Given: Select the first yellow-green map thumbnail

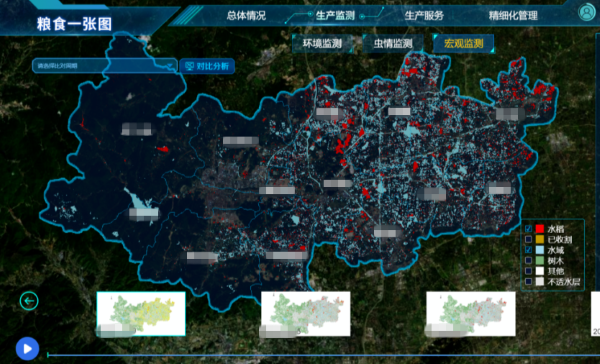Looking at the screenshot, I should tap(141, 314).
